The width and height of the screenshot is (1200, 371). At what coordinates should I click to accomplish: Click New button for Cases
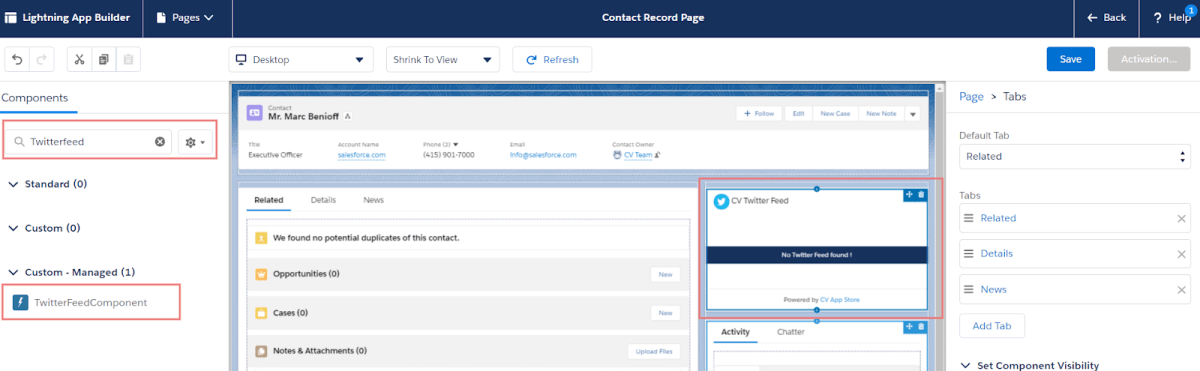pos(665,313)
